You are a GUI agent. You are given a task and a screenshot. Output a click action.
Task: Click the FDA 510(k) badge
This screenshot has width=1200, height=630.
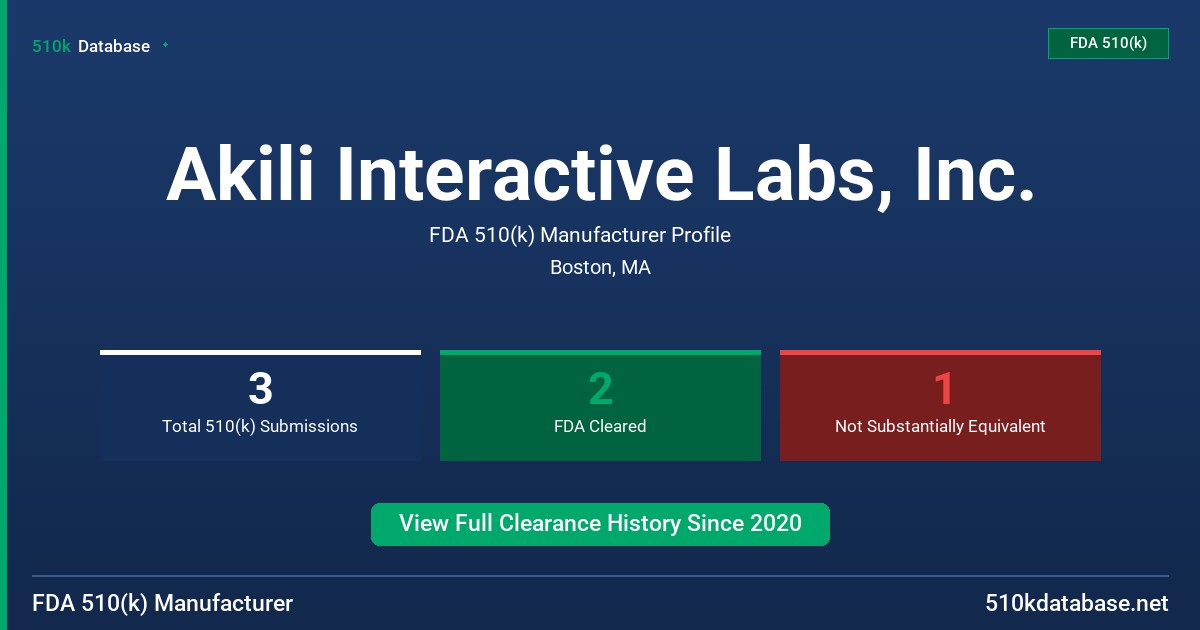pyautogui.click(x=1108, y=43)
